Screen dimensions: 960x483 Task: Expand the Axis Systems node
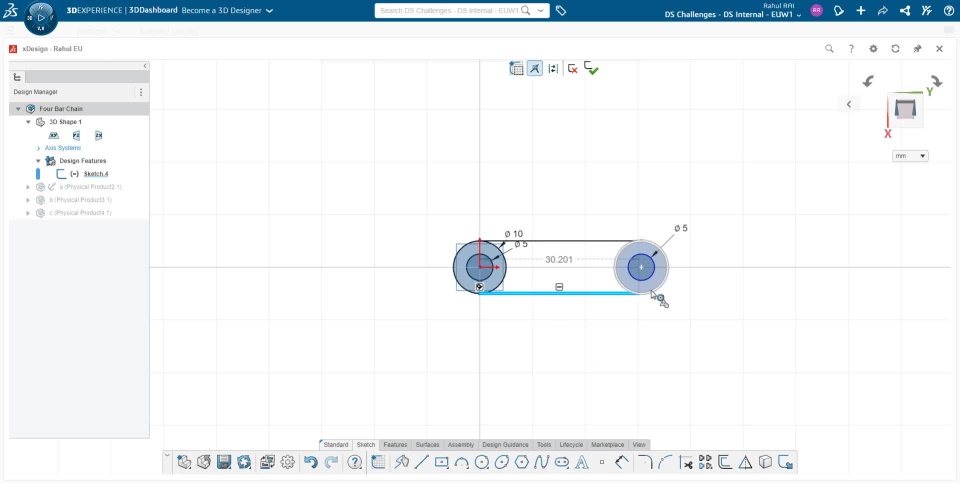point(38,148)
